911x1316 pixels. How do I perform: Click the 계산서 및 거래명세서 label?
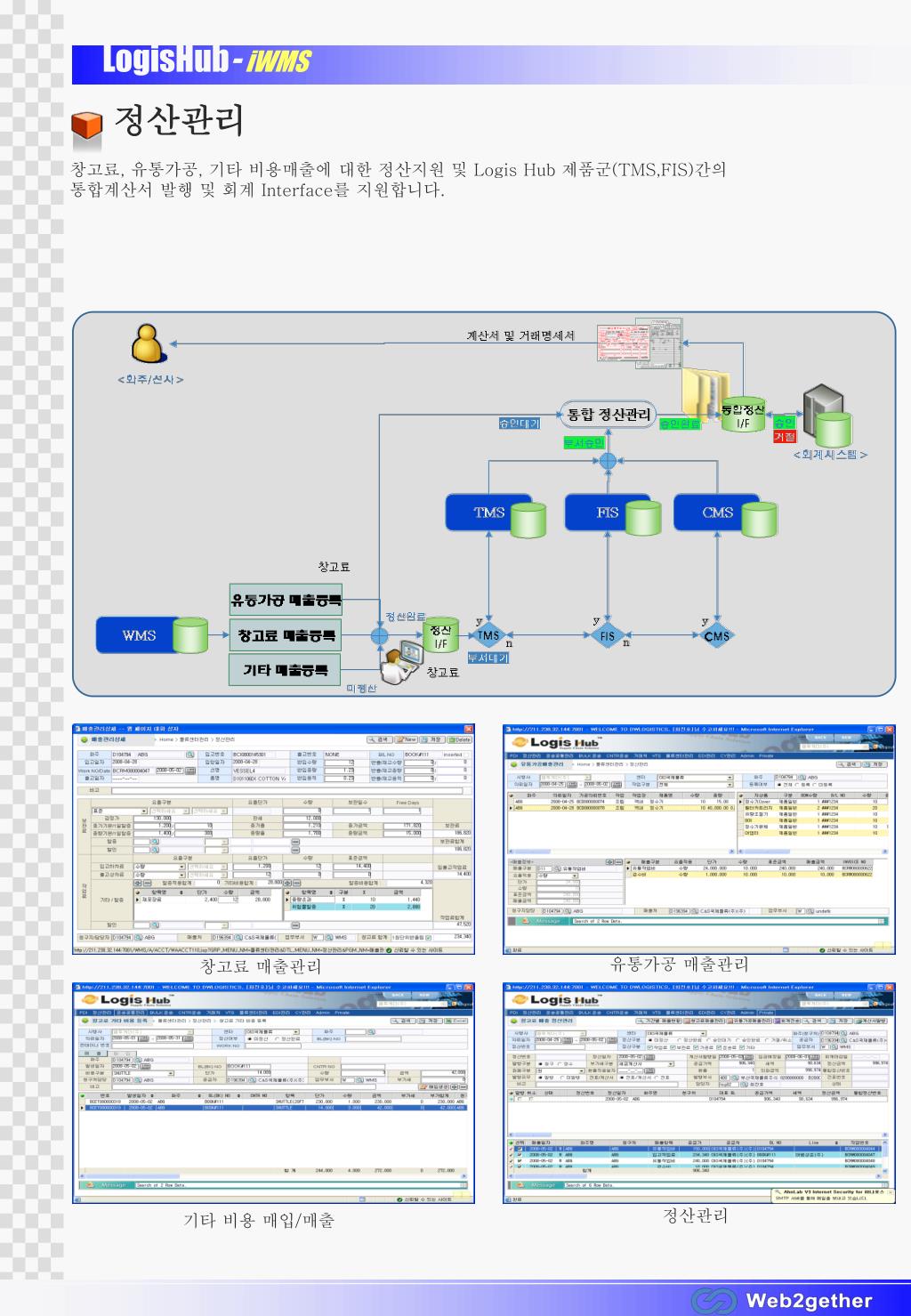520,335
